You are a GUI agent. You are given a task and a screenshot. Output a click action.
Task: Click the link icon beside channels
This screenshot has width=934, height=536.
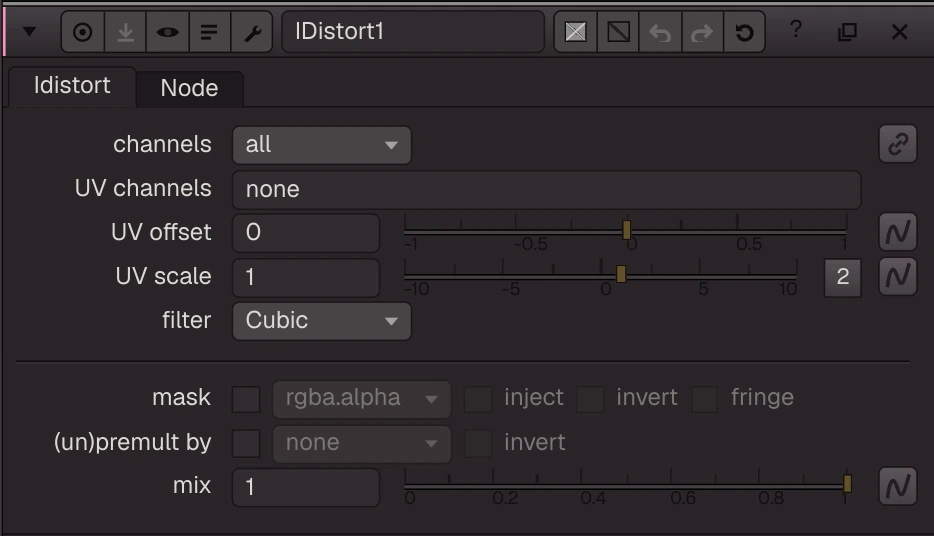[898, 144]
